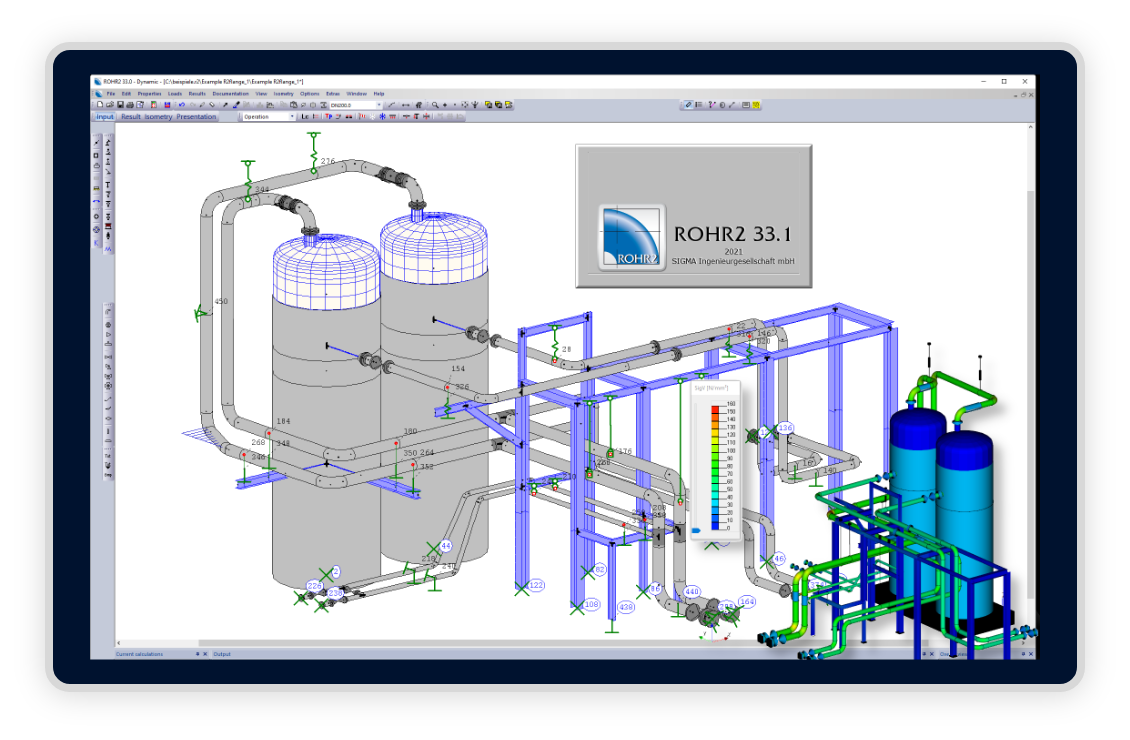Image resolution: width=1130 pixels, height=740 pixels.
Task: Open the Operation load case dropdown
Action: (x=268, y=117)
